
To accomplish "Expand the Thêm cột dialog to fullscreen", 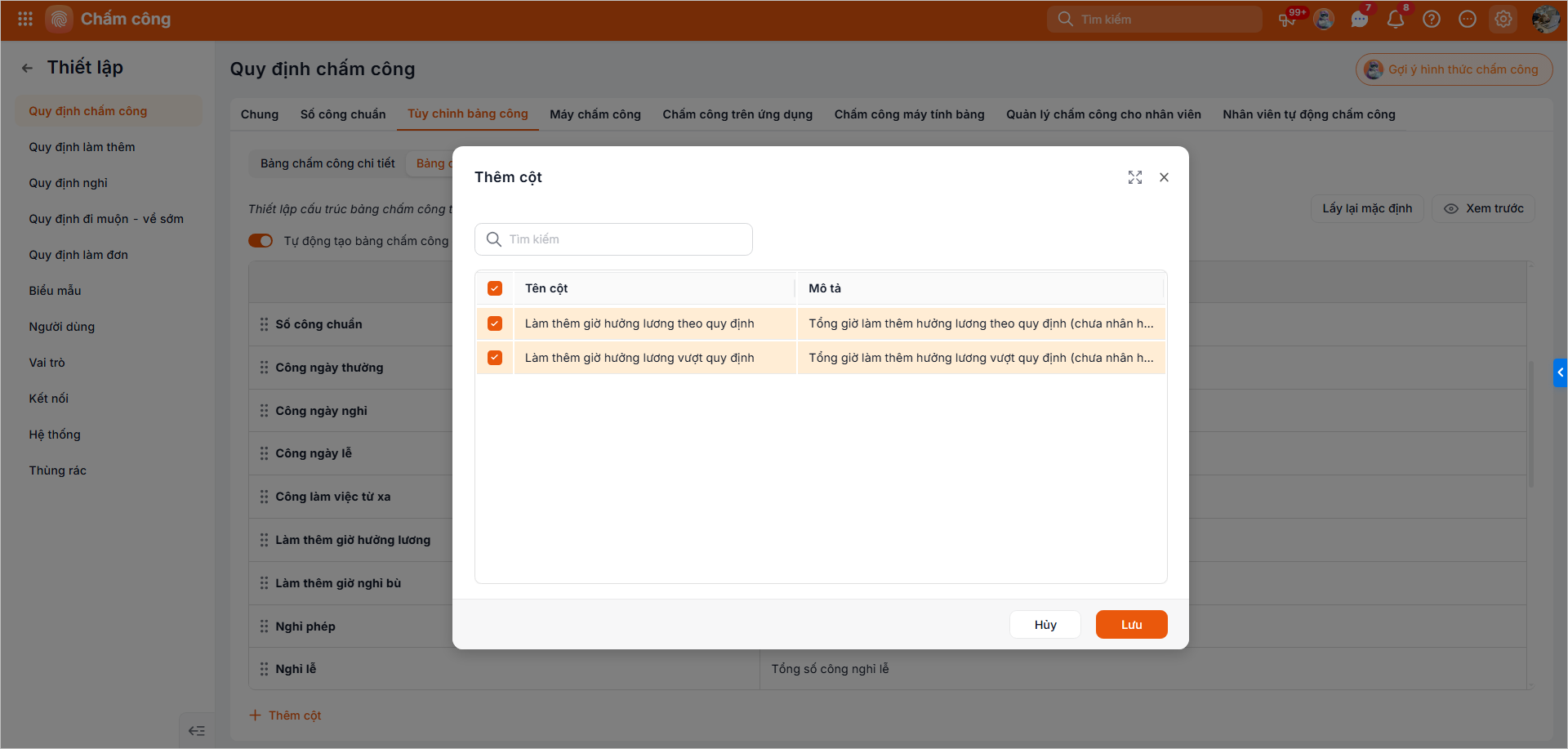I will [x=1135, y=177].
